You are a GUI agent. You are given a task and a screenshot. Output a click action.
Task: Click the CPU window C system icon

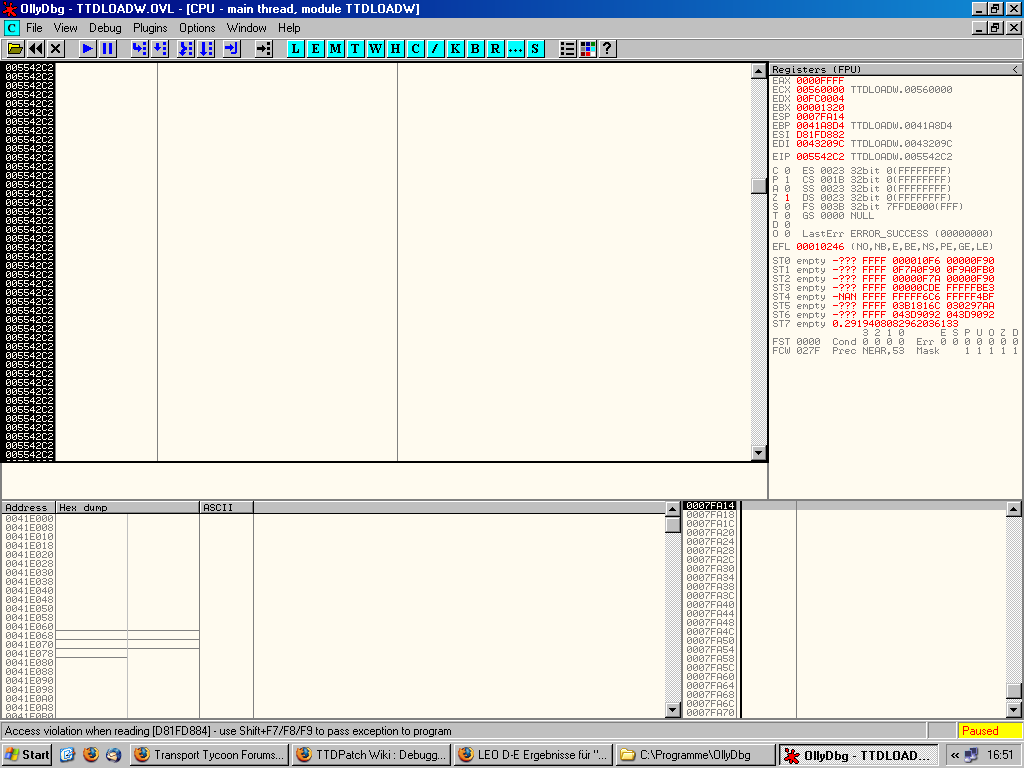click(x=12, y=28)
